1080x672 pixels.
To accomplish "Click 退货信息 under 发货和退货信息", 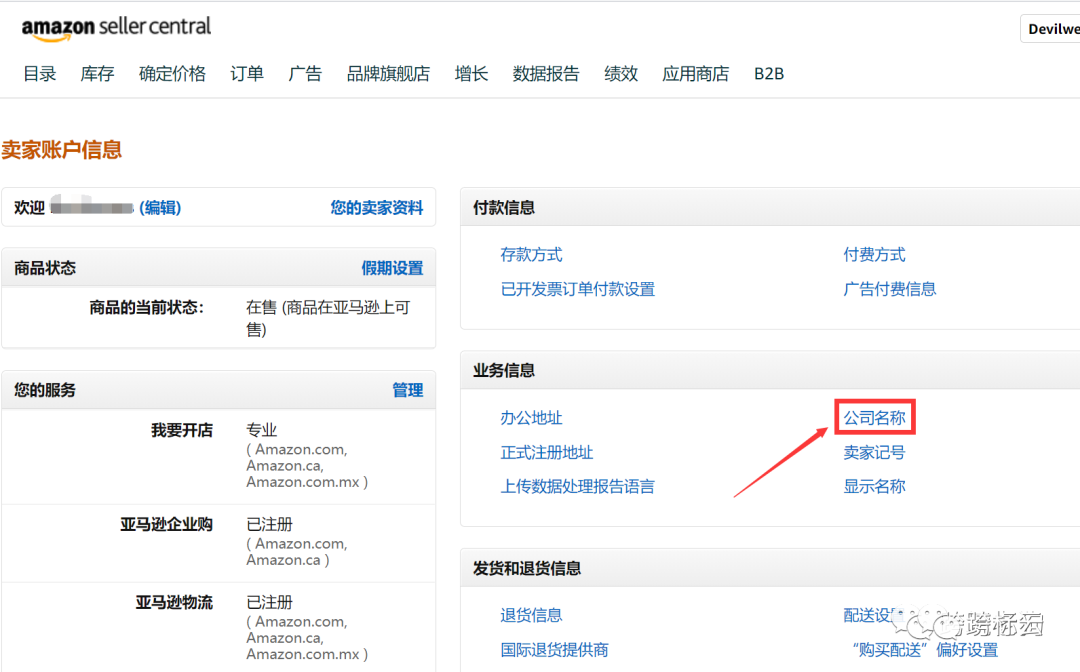I will (532, 615).
